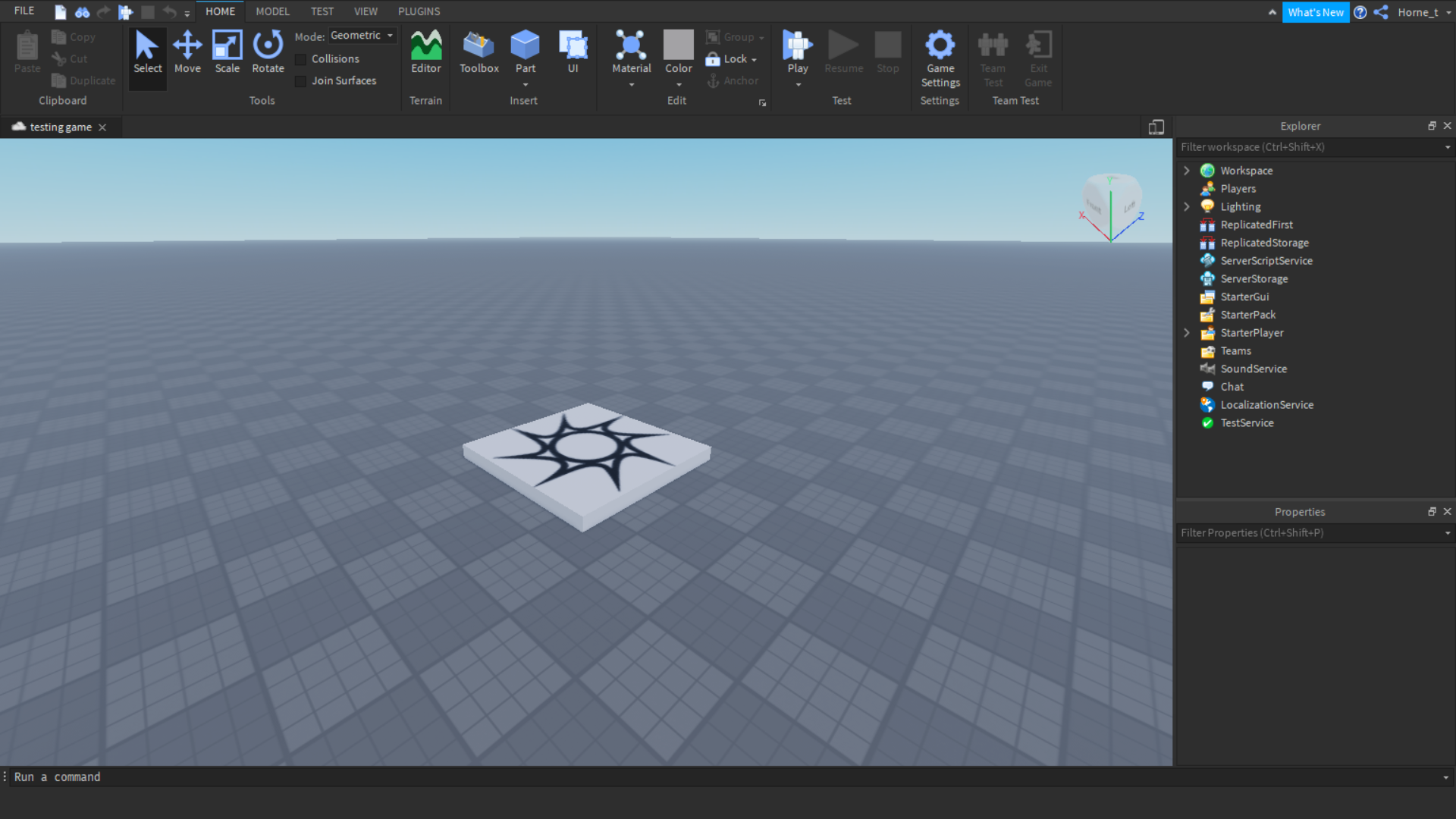Toggle the device emulator view icon

(x=1156, y=127)
